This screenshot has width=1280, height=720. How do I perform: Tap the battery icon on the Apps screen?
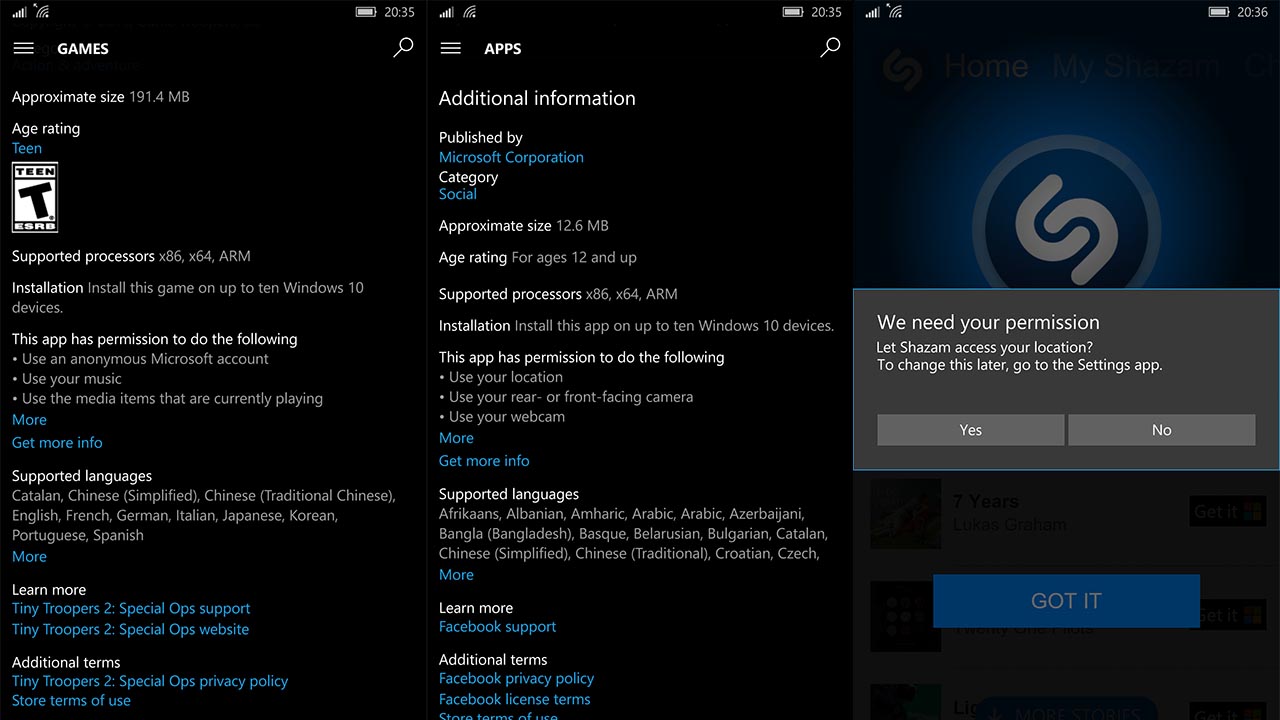[x=793, y=12]
